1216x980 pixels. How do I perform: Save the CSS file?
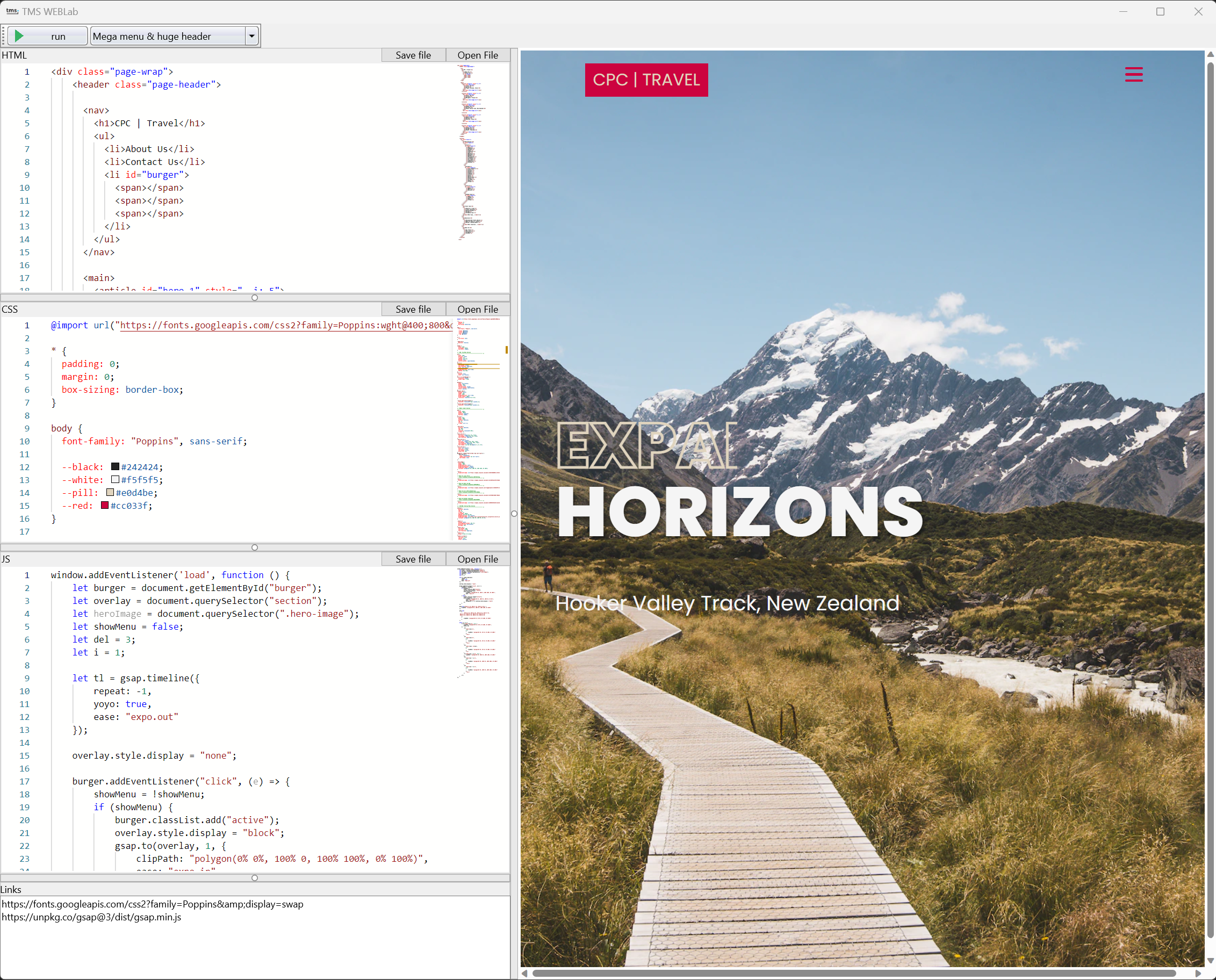[413, 309]
